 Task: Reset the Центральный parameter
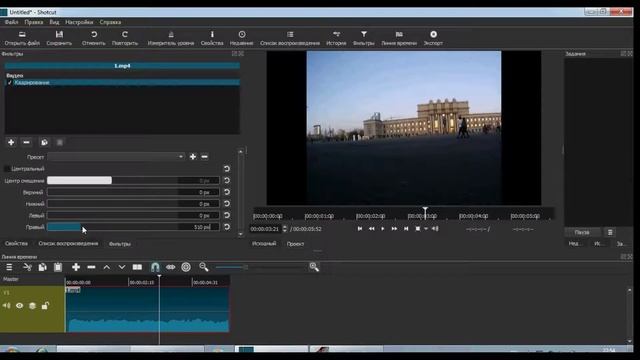tap(227, 169)
